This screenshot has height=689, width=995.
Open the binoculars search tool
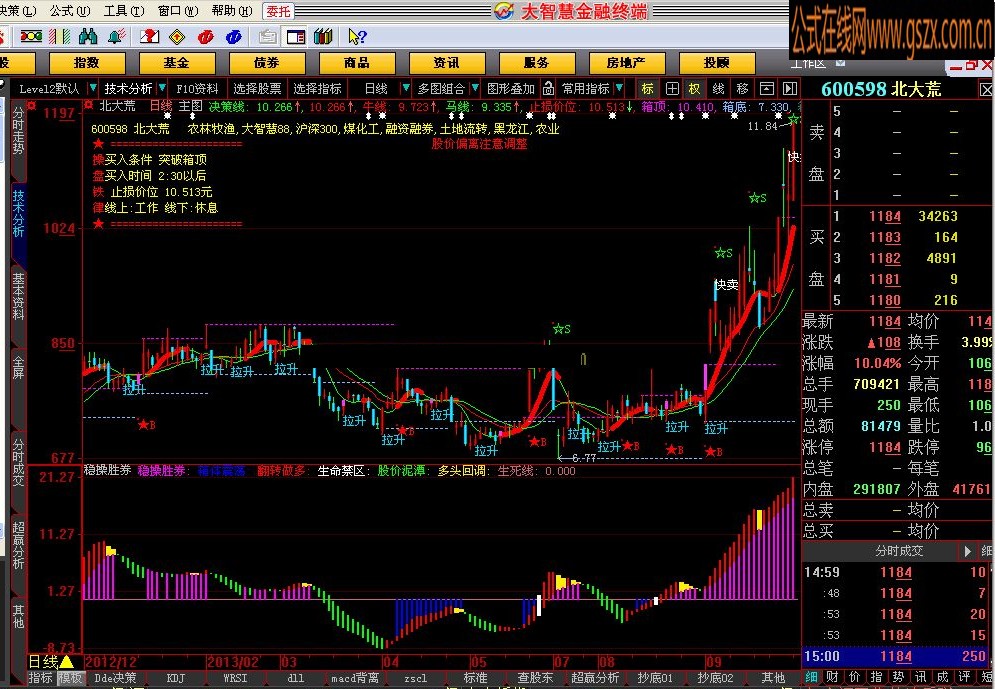88,37
